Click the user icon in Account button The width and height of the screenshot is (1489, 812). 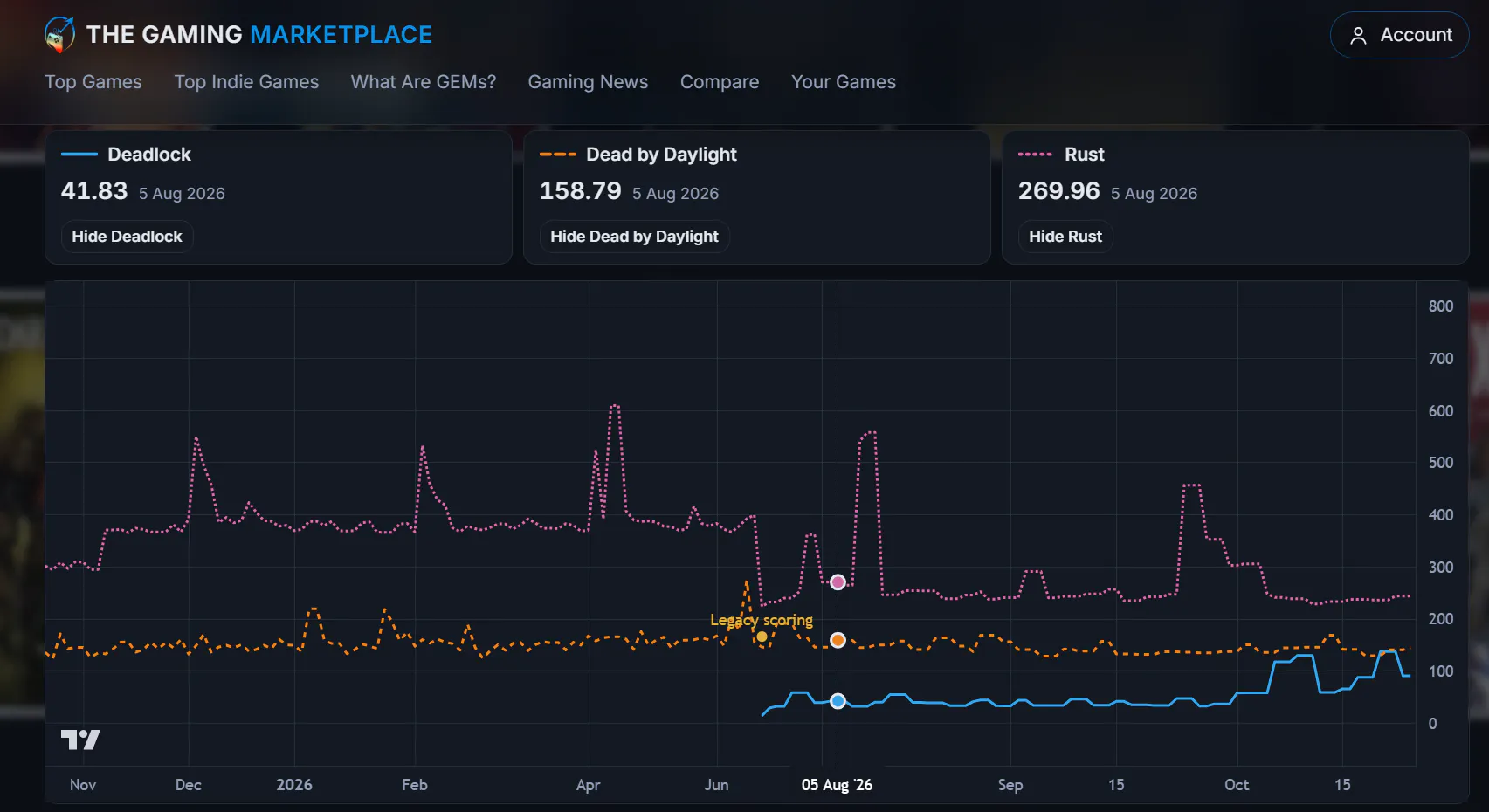pyautogui.click(x=1358, y=35)
